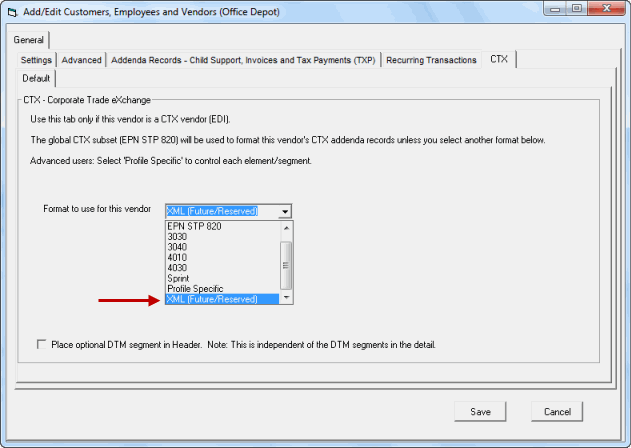Screen dimensions: 631x448
Task: Select the Profile Specific option
Action: pyautogui.click(x=194, y=289)
